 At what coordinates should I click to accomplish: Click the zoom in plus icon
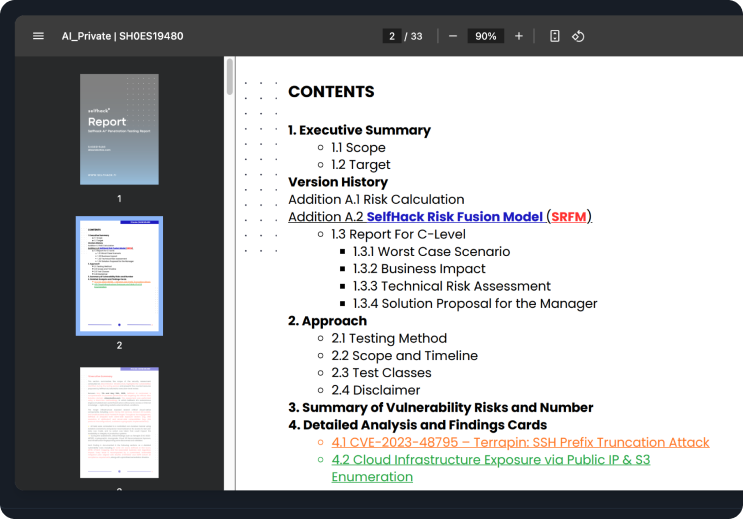pyautogui.click(x=519, y=36)
